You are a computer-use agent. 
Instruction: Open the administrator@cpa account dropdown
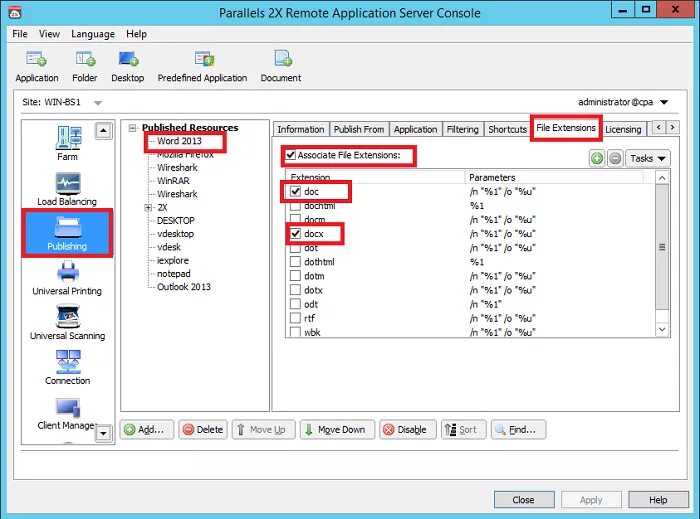point(664,102)
